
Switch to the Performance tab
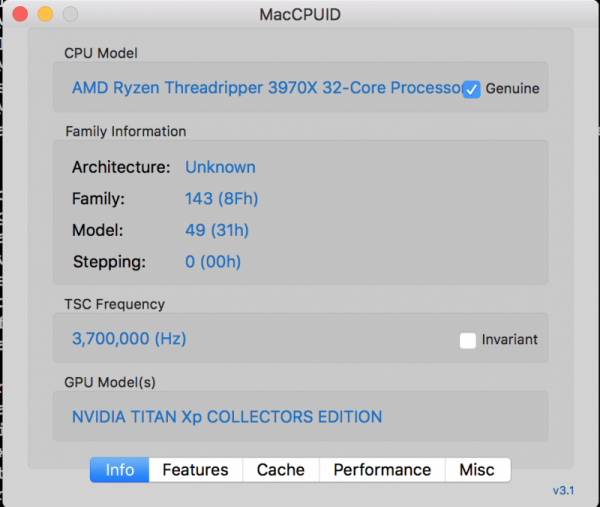(382, 470)
